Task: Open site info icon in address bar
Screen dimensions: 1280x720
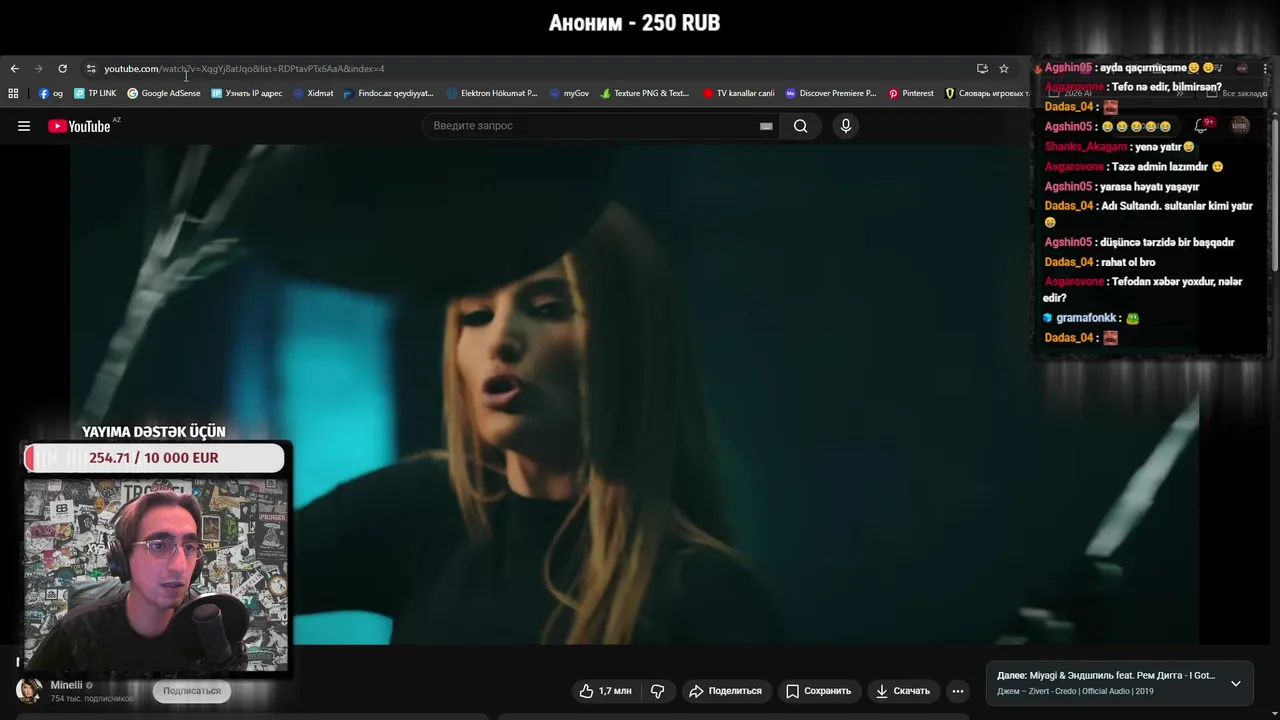Action: [91, 69]
